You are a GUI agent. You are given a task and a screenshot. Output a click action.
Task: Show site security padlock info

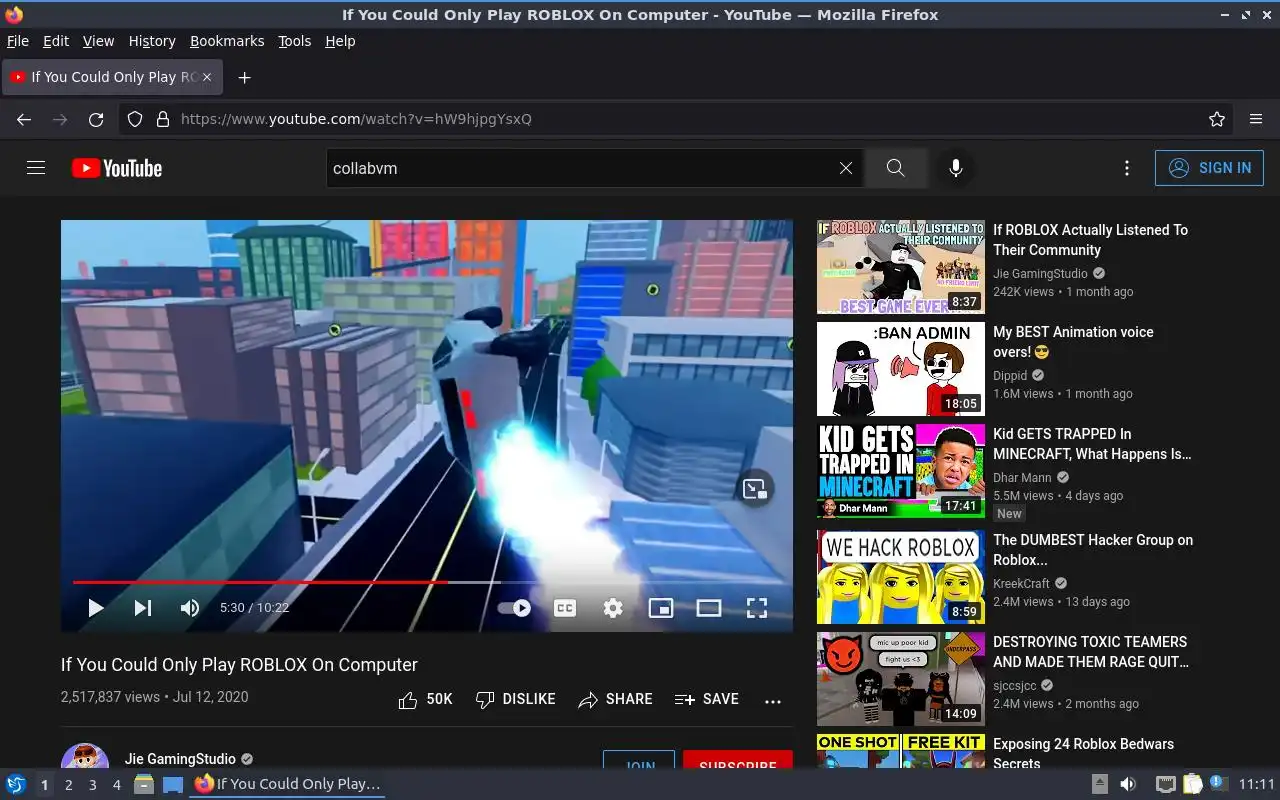[163, 119]
